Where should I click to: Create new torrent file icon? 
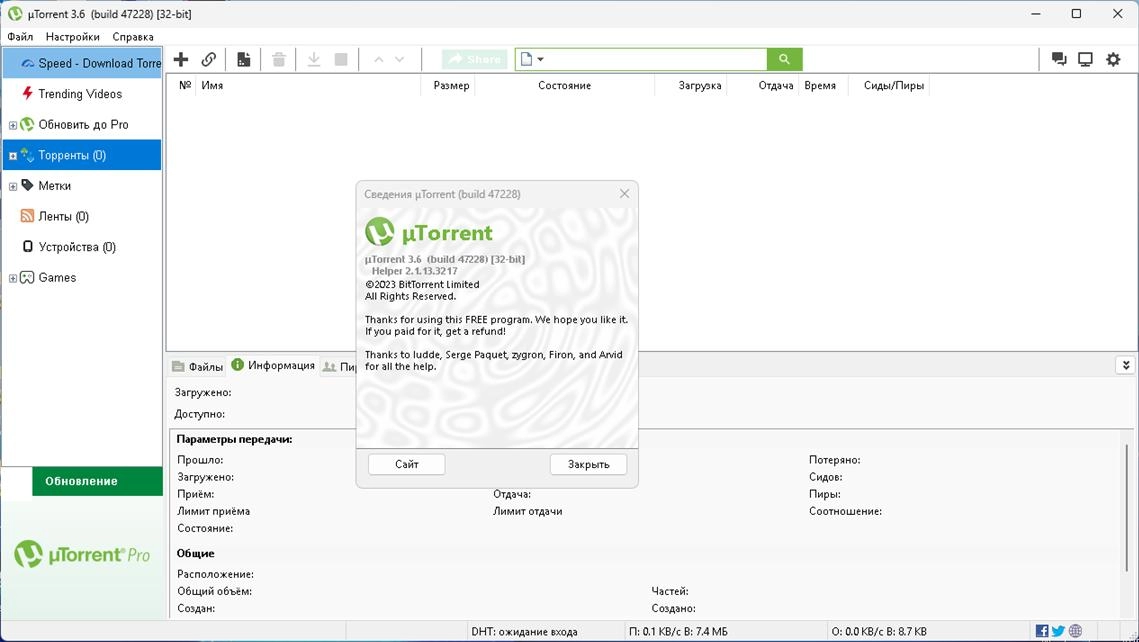(244, 60)
